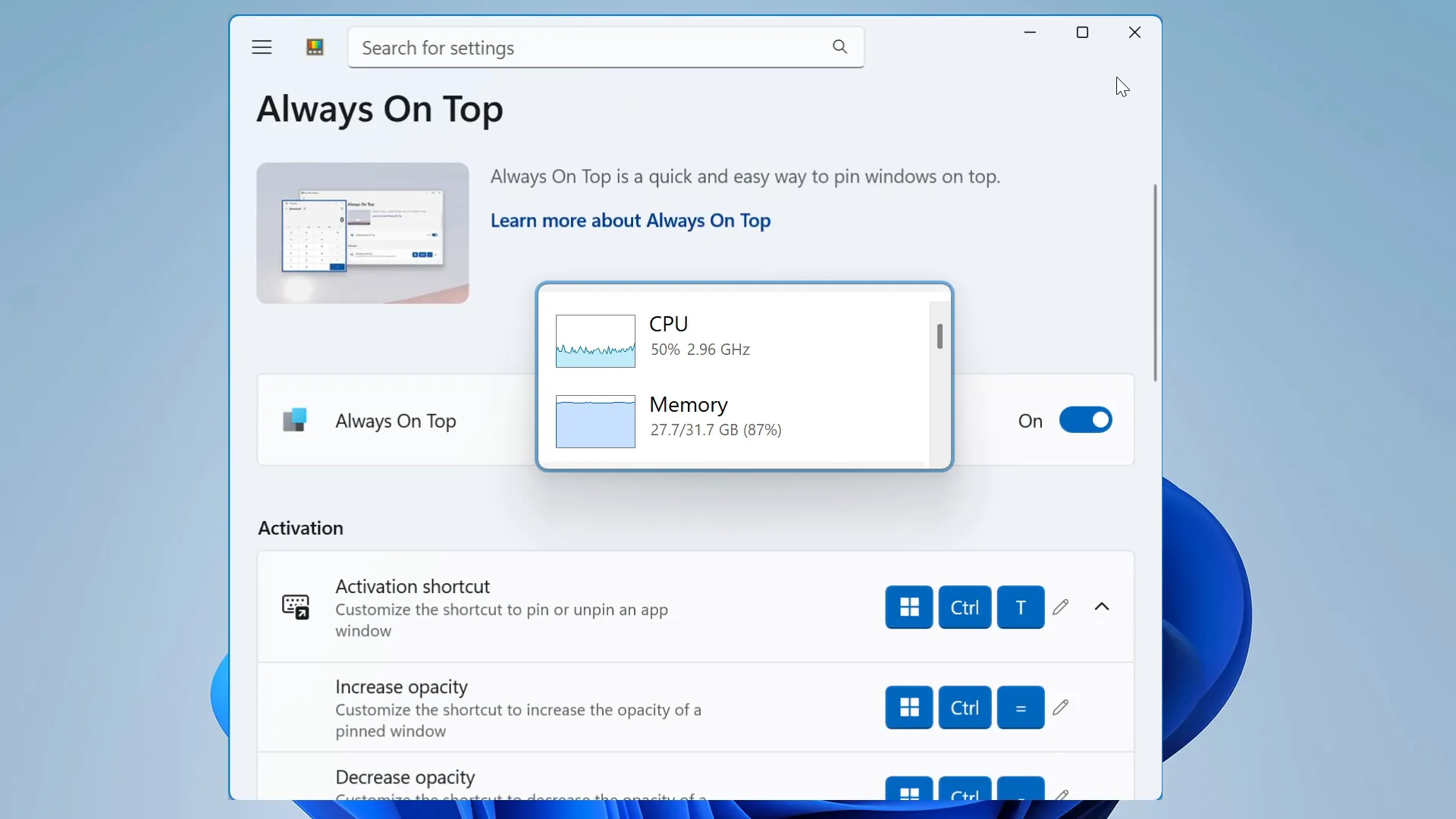Screen dimensions: 1456x819
Task: Click the Ctrl key of Activation shortcut
Action: pyautogui.click(x=965, y=607)
